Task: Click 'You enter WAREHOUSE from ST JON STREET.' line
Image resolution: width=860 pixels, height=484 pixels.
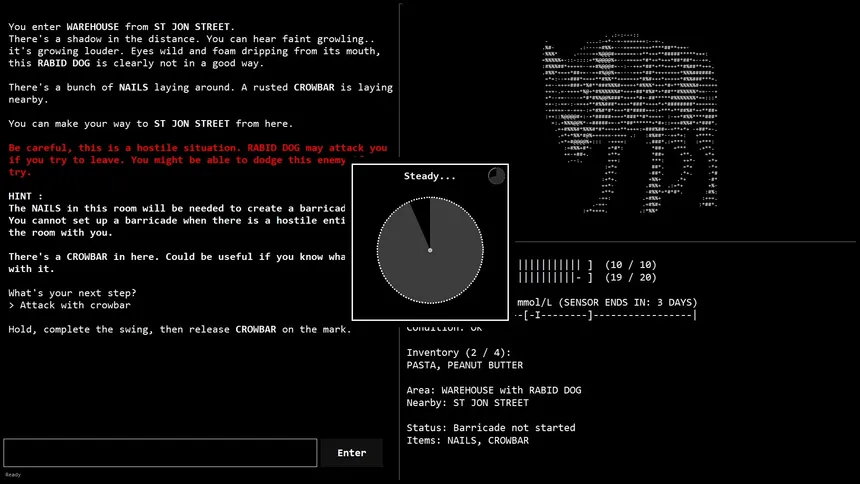Action: [x=121, y=27]
